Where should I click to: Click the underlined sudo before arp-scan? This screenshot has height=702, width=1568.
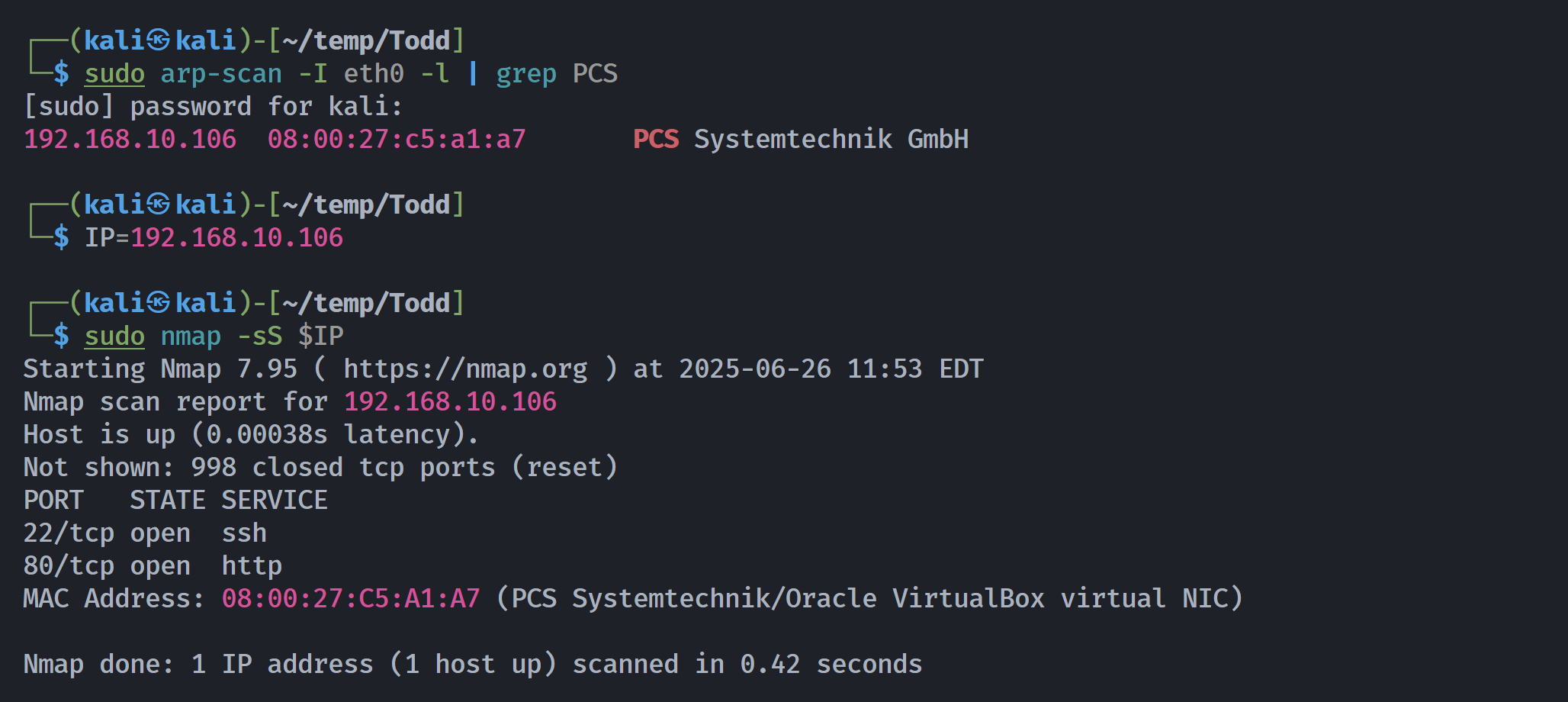point(114,74)
